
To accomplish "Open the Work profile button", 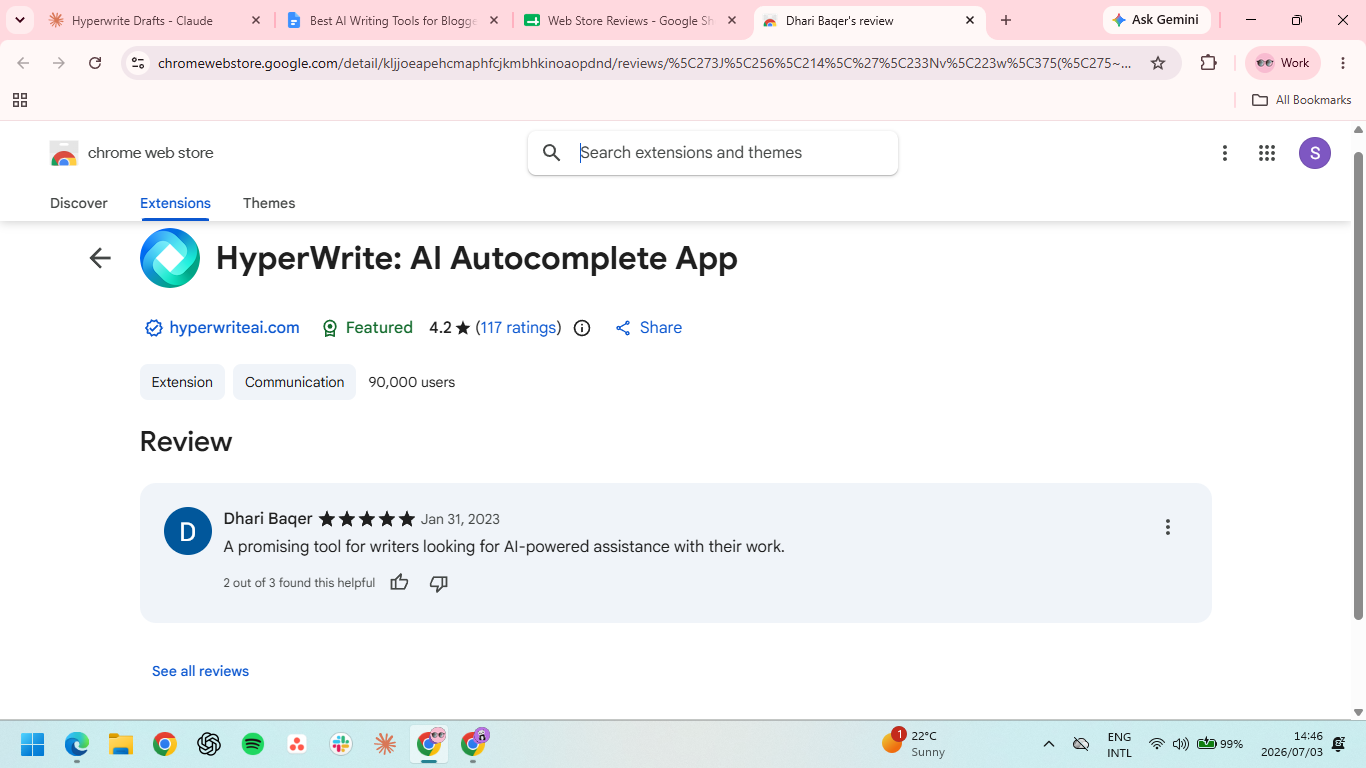I will tap(1283, 63).
